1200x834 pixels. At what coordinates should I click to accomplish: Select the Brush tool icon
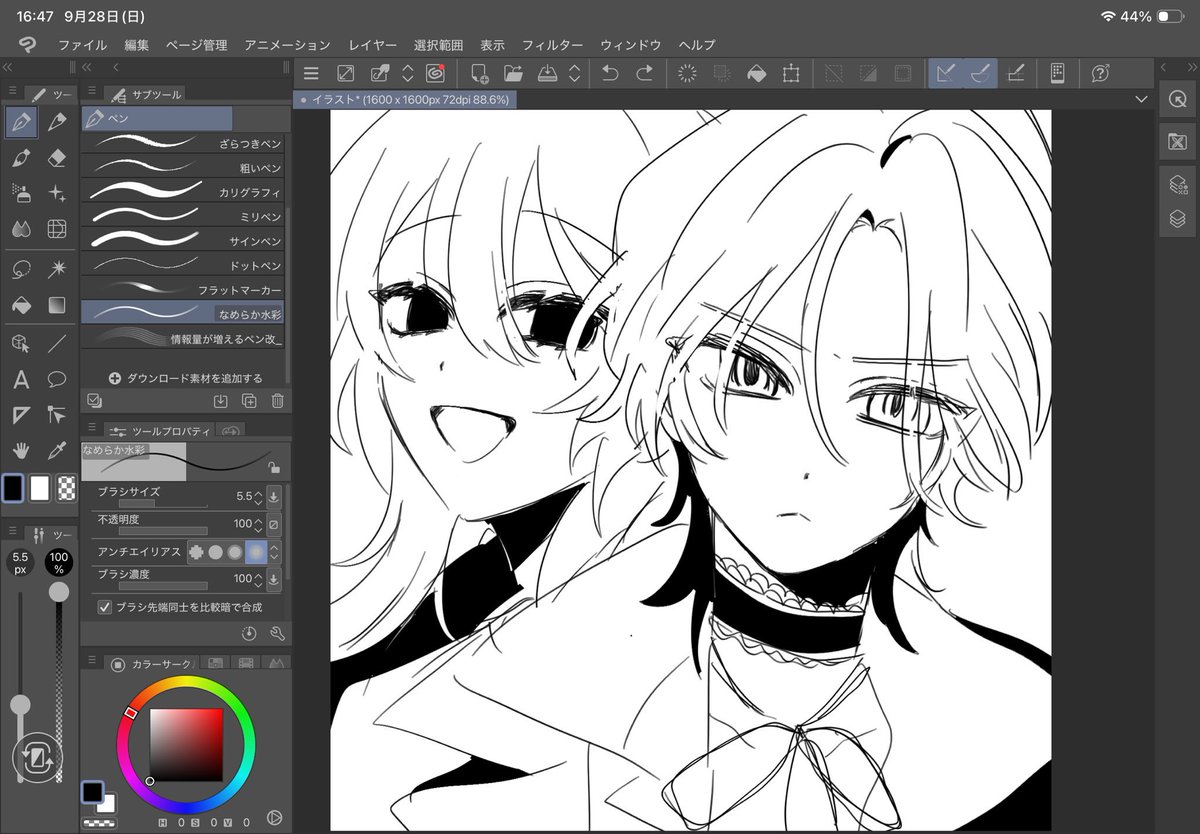coord(21,158)
